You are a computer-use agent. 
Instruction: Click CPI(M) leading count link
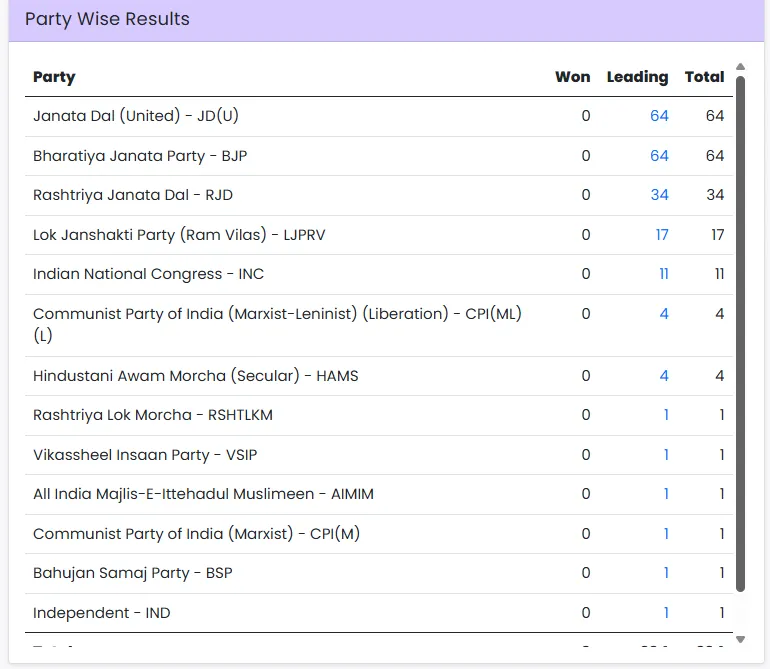(666, 534)
